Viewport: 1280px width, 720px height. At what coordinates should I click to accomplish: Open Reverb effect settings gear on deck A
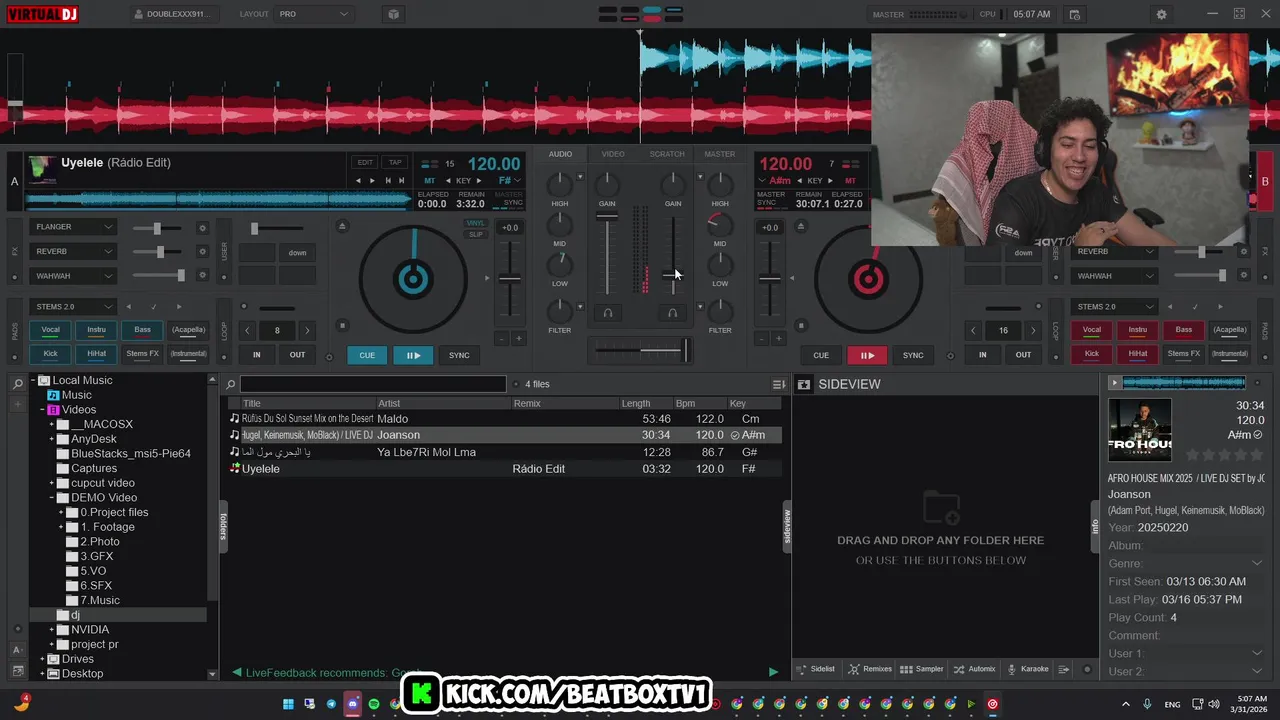(x=202, y=252)
